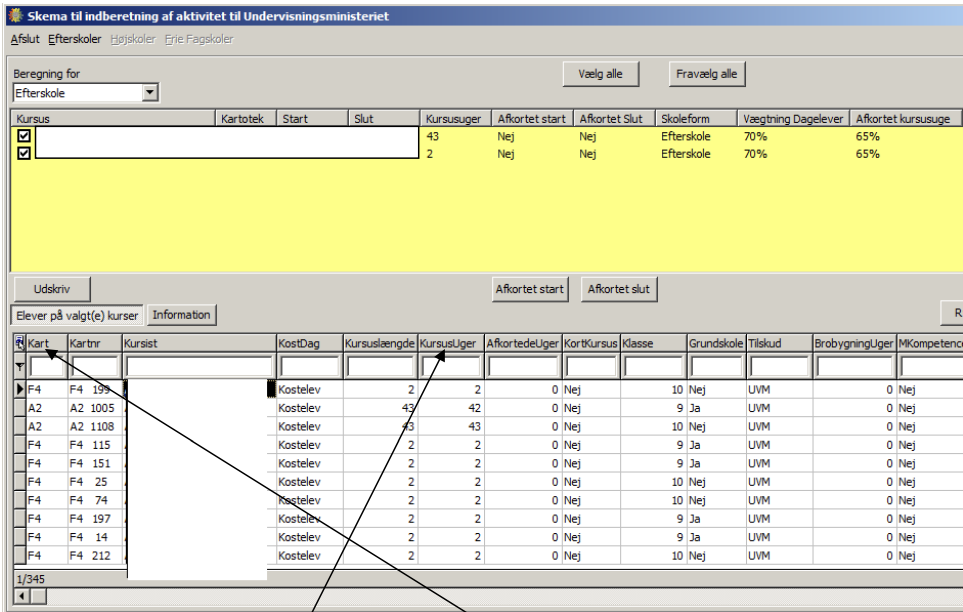This screenshot has width=963, height=612.
Task: Sort by the Kart column header
Action: 47,343
